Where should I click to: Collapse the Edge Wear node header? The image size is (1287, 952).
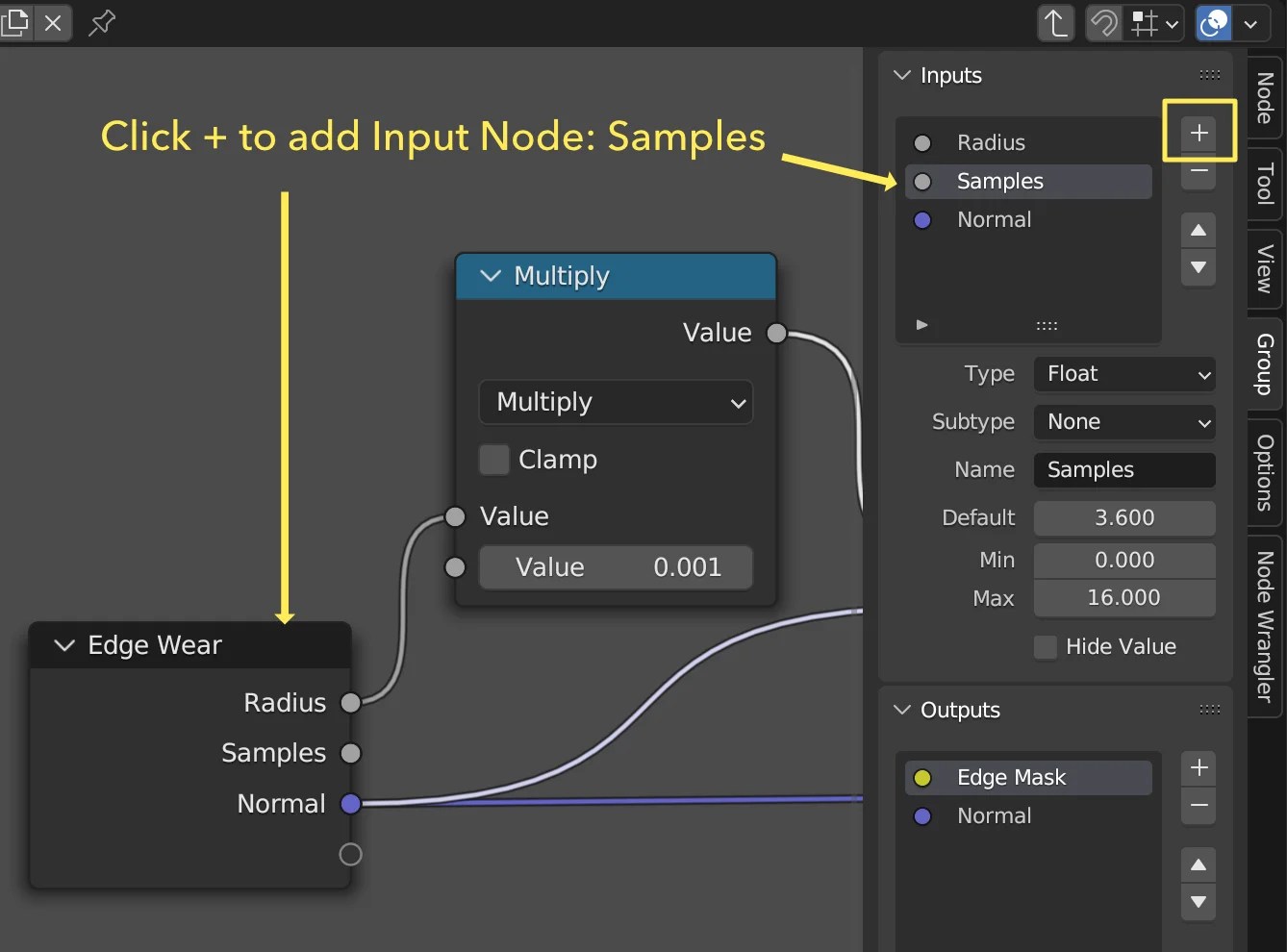click(63, 645)
